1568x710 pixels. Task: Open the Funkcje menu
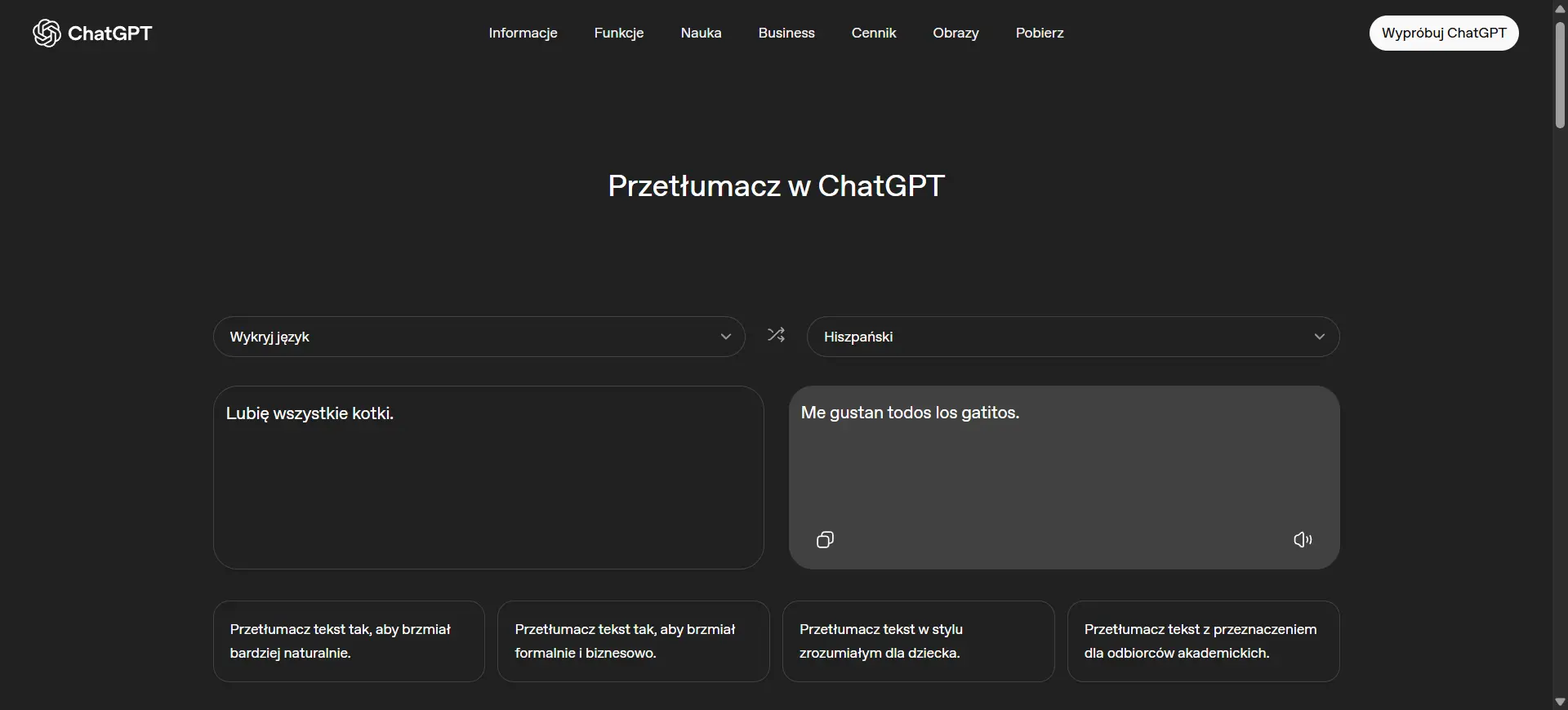619,33
